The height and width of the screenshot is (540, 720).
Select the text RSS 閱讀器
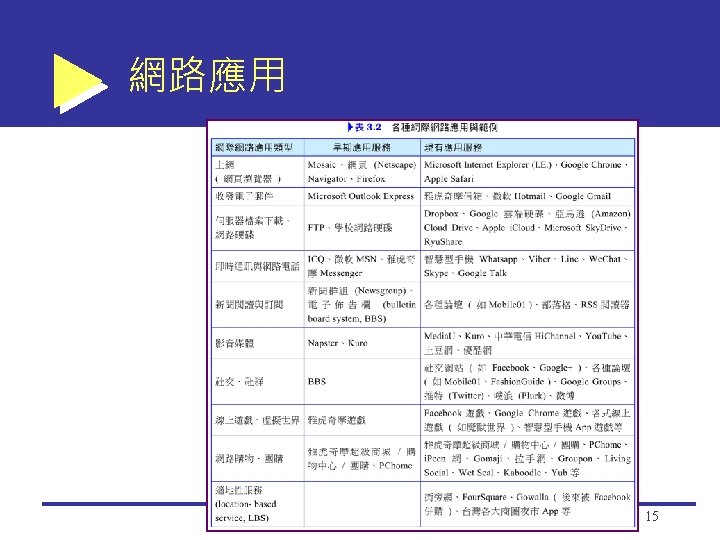coord(605,304)
